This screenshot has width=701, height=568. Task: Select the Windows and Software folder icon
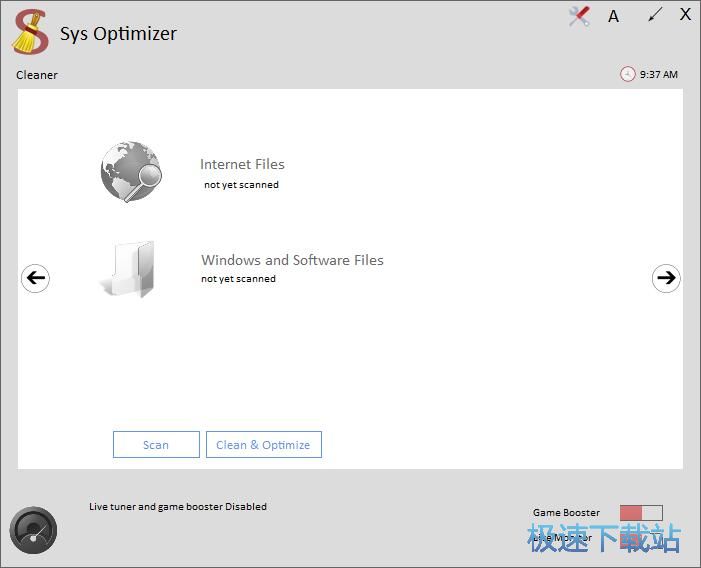tap(127, 269)
